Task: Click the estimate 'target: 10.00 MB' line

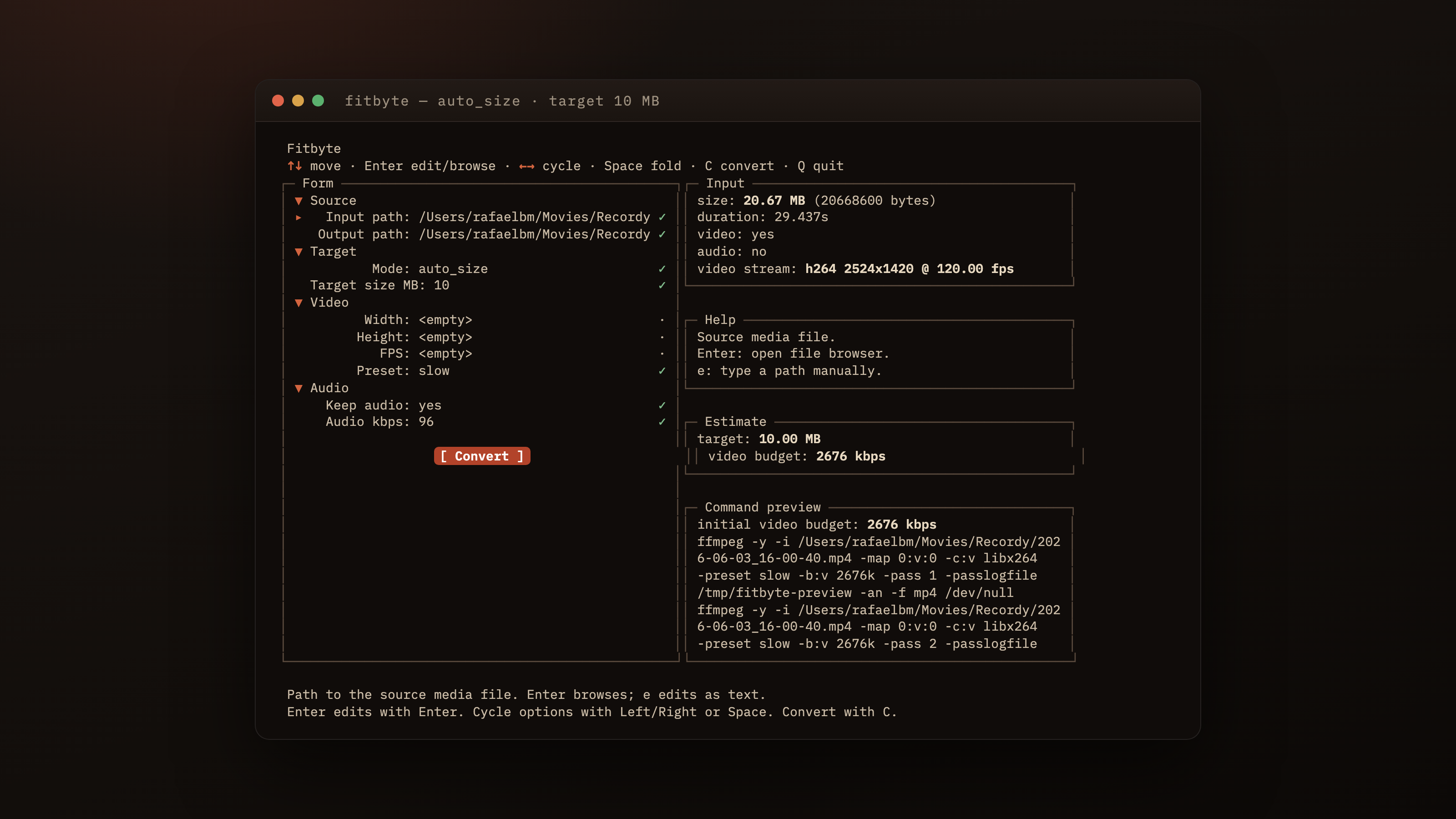Action: click(x=758, y=439)
